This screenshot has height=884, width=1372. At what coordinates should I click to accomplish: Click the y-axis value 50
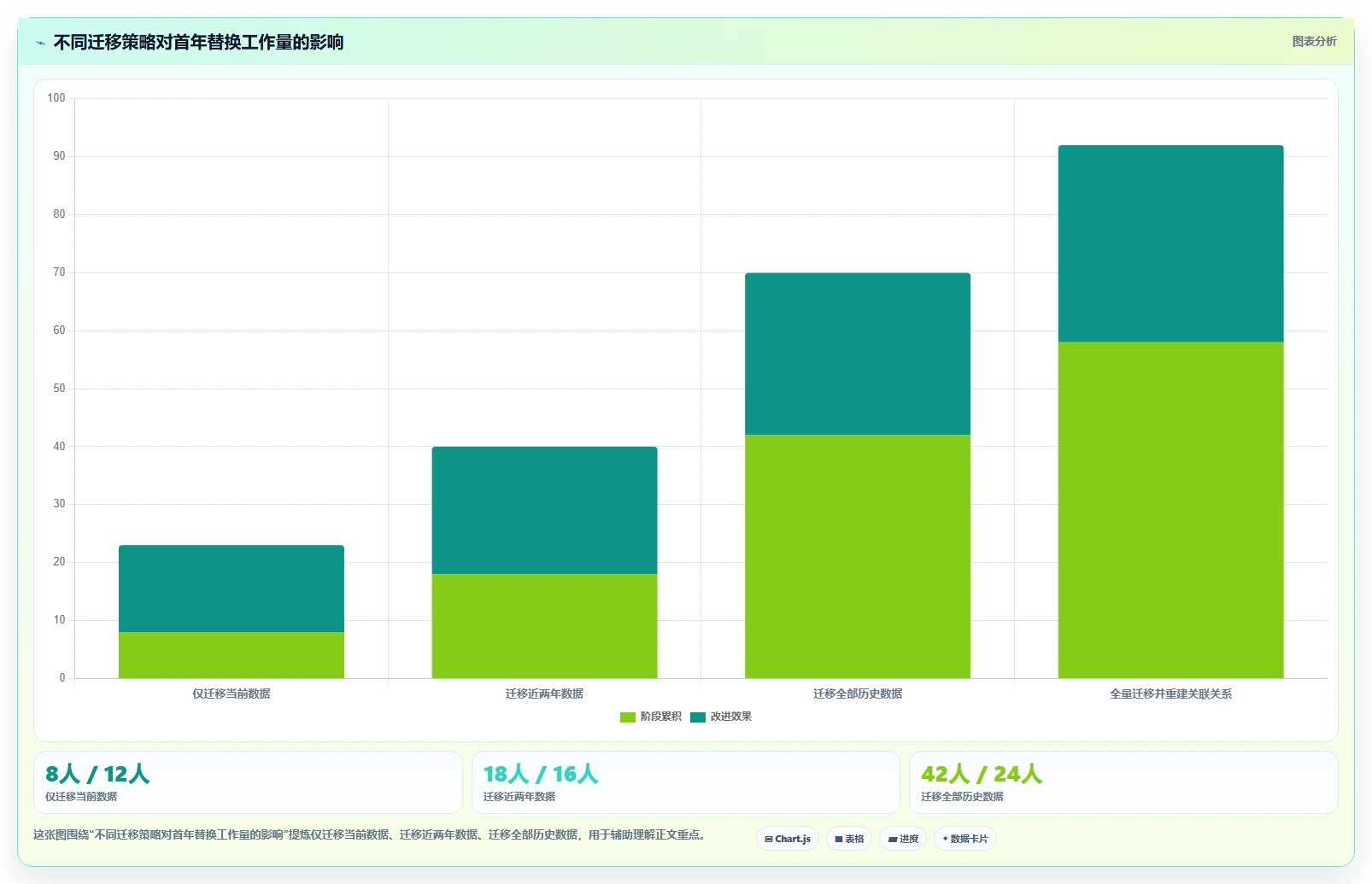click(x=59, y=389)
